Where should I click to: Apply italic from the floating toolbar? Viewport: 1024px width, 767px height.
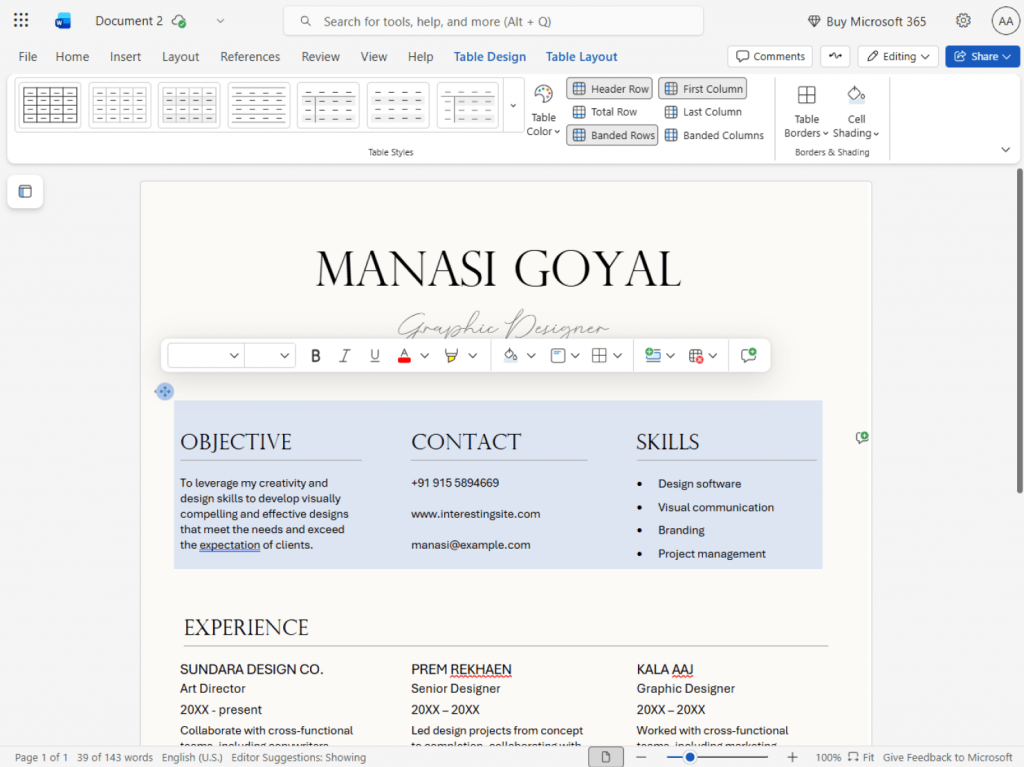345,355
